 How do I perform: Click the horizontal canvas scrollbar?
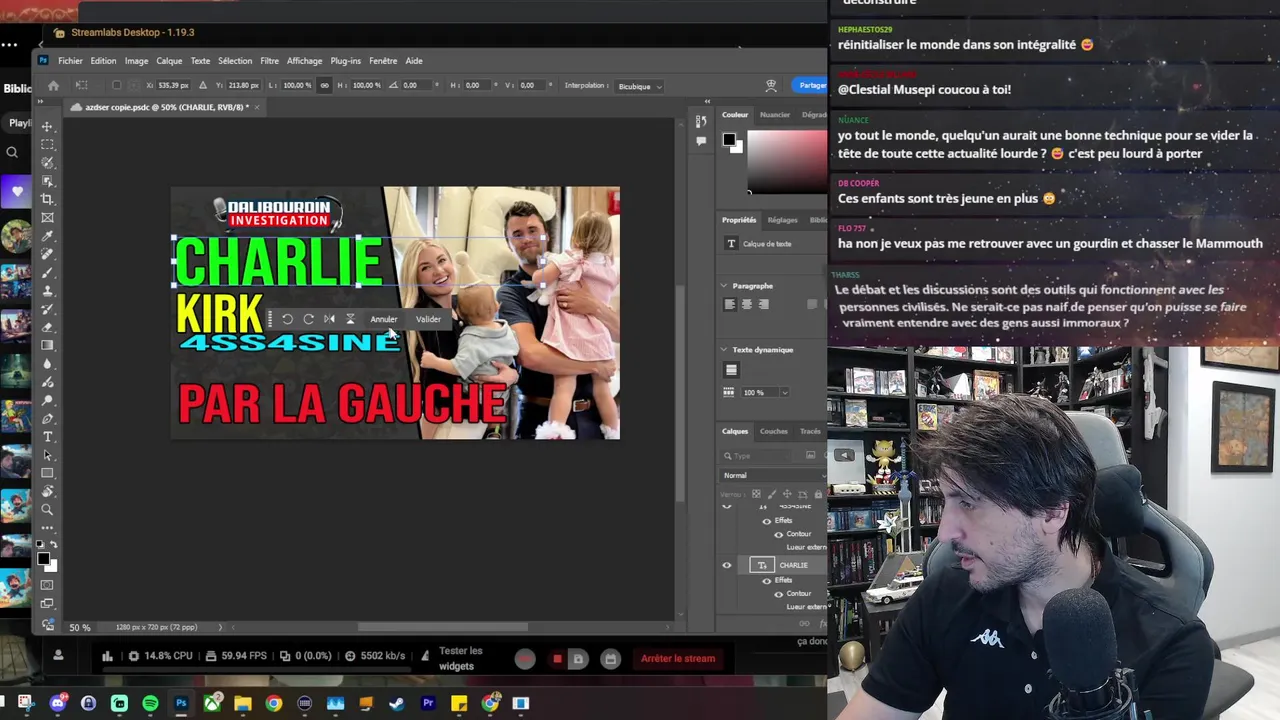pos(443,627)
